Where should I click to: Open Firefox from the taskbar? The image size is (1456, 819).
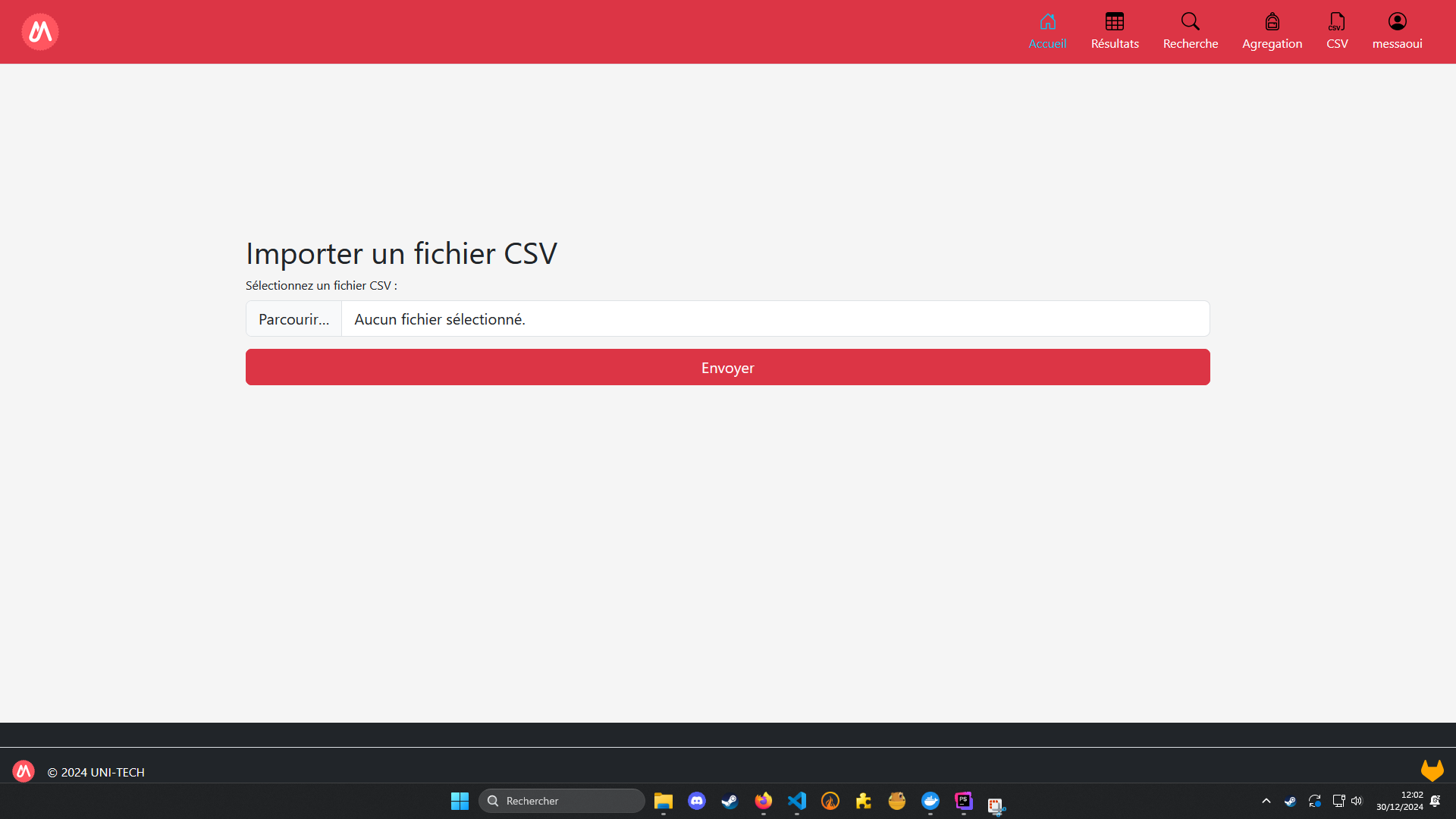tap(764, 801)
